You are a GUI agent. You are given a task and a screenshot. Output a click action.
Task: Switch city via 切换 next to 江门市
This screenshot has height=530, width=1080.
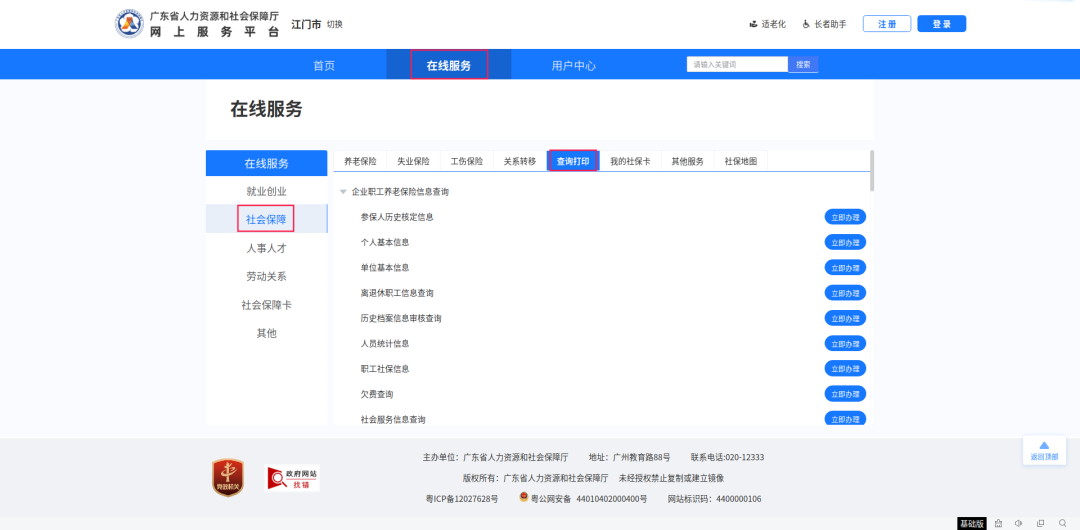[335, 24]
